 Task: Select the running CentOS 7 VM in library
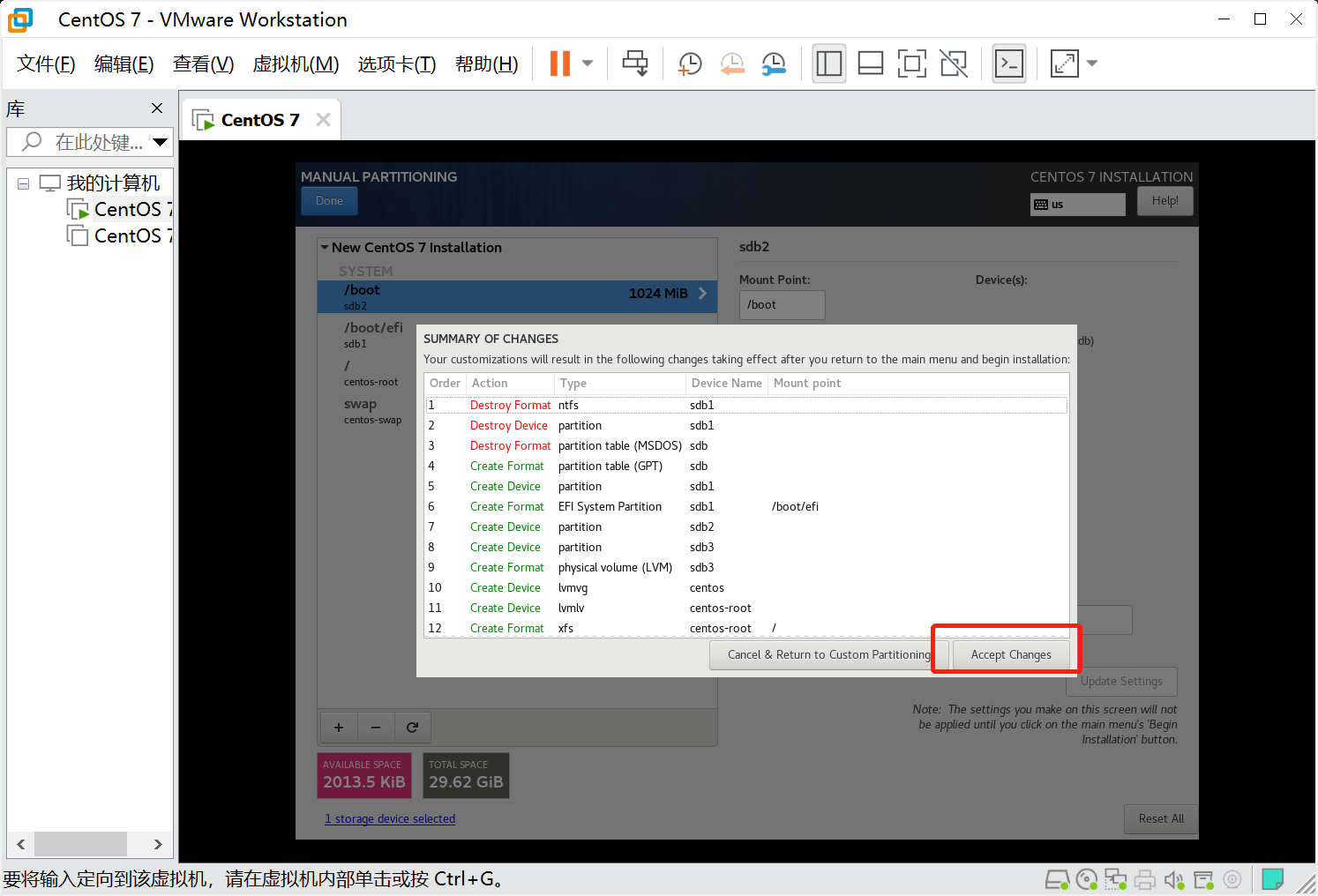pyautogui.click(x=121, y=210)
